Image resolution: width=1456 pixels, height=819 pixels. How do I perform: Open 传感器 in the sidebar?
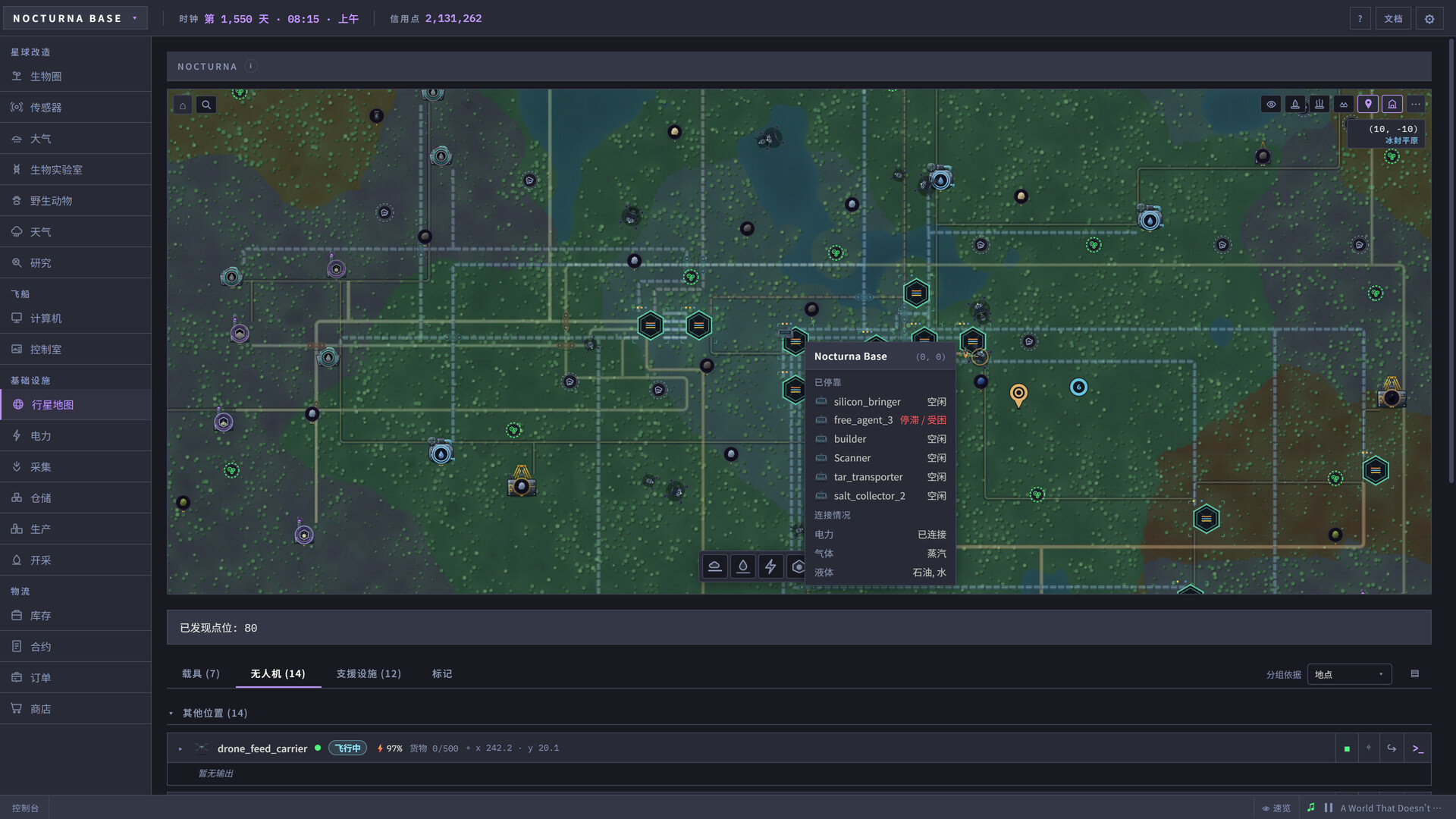coord(76,108)
